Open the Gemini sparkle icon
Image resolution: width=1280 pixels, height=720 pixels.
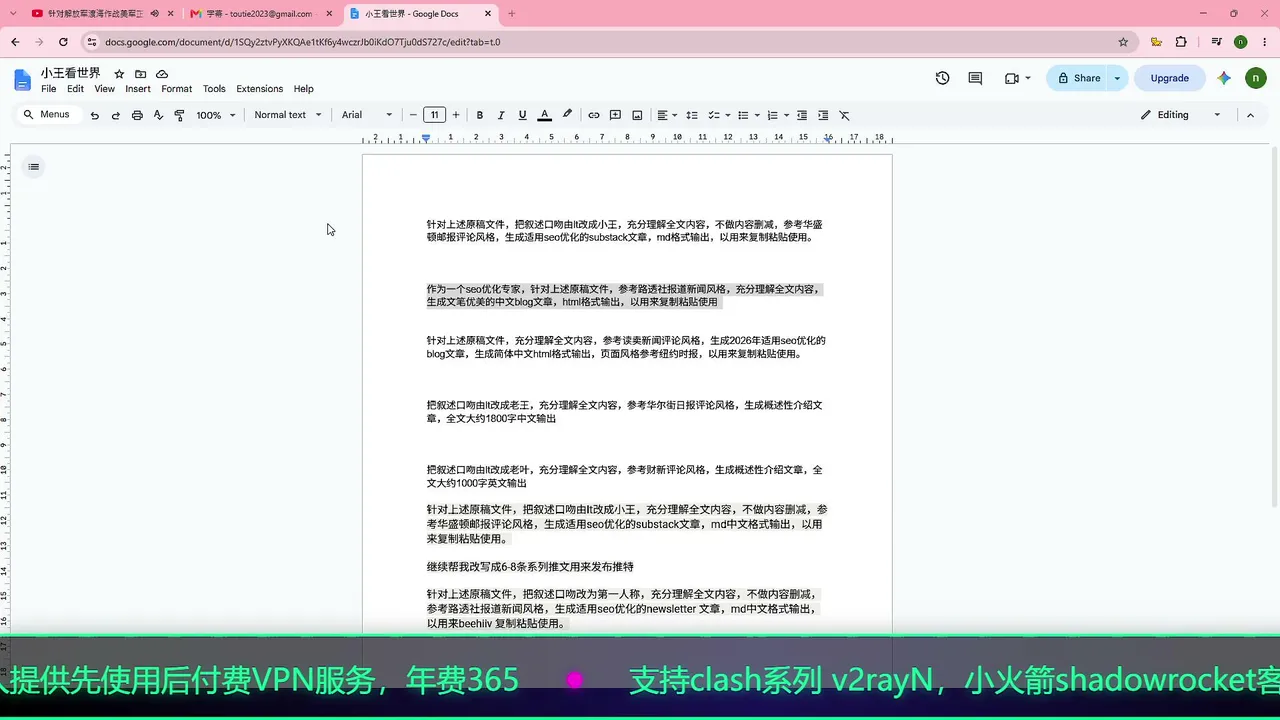1224,78
